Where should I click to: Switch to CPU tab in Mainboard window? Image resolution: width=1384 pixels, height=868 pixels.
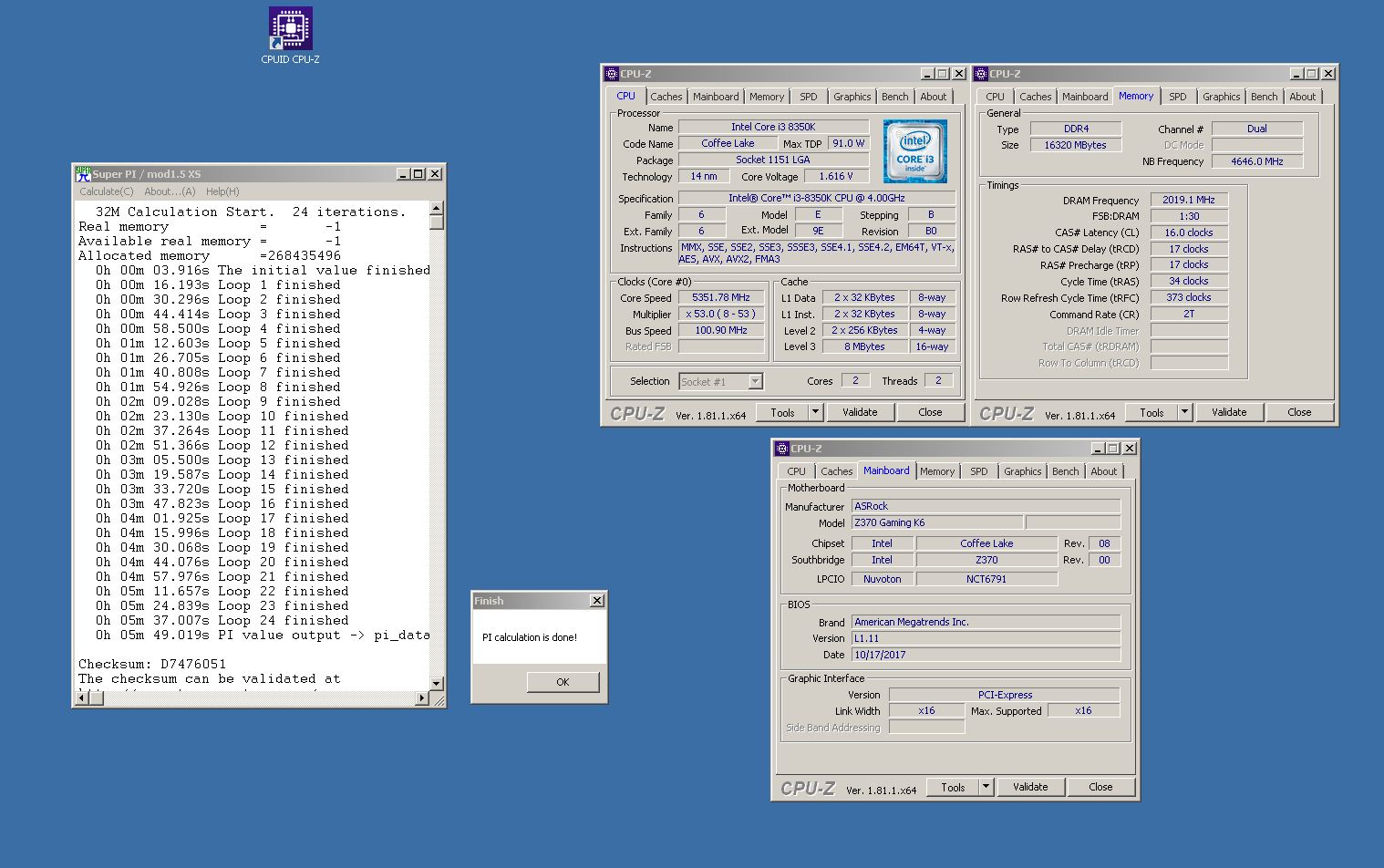(796, 471)
